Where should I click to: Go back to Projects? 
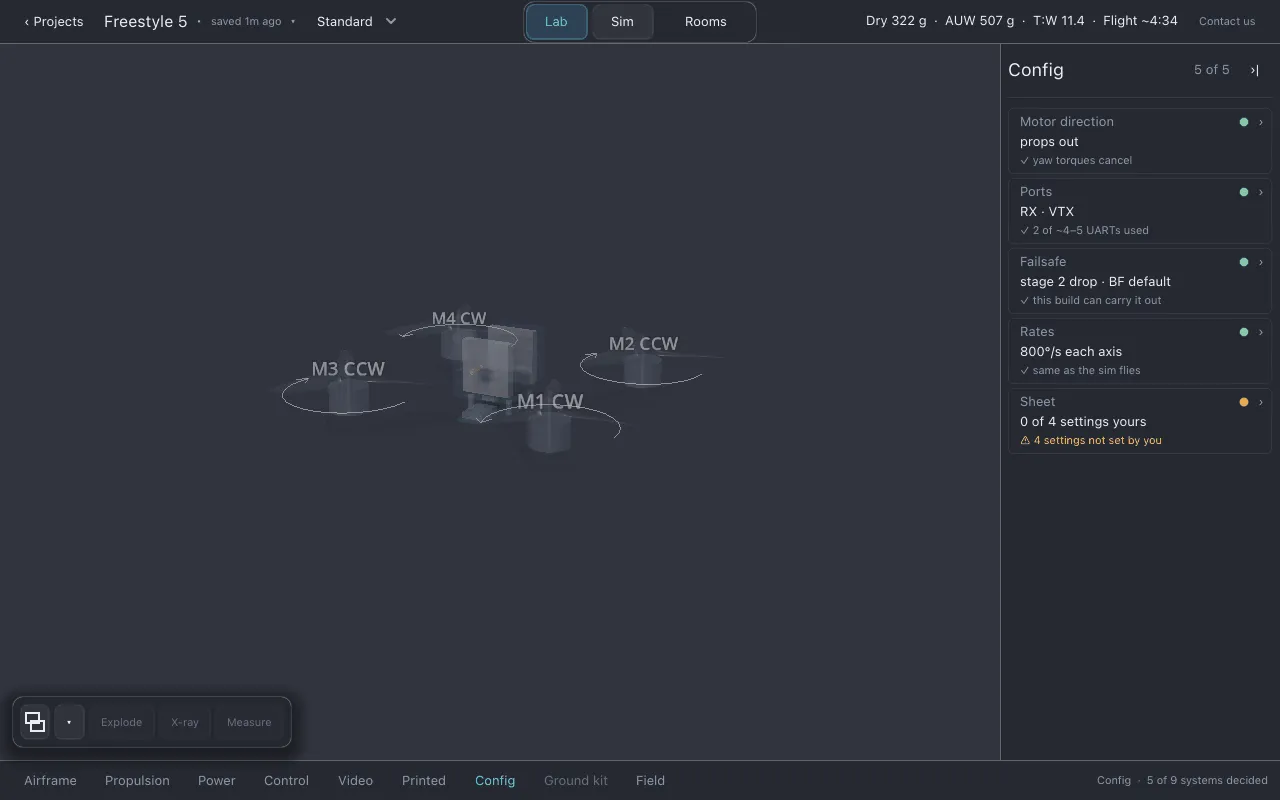[54, 21]
